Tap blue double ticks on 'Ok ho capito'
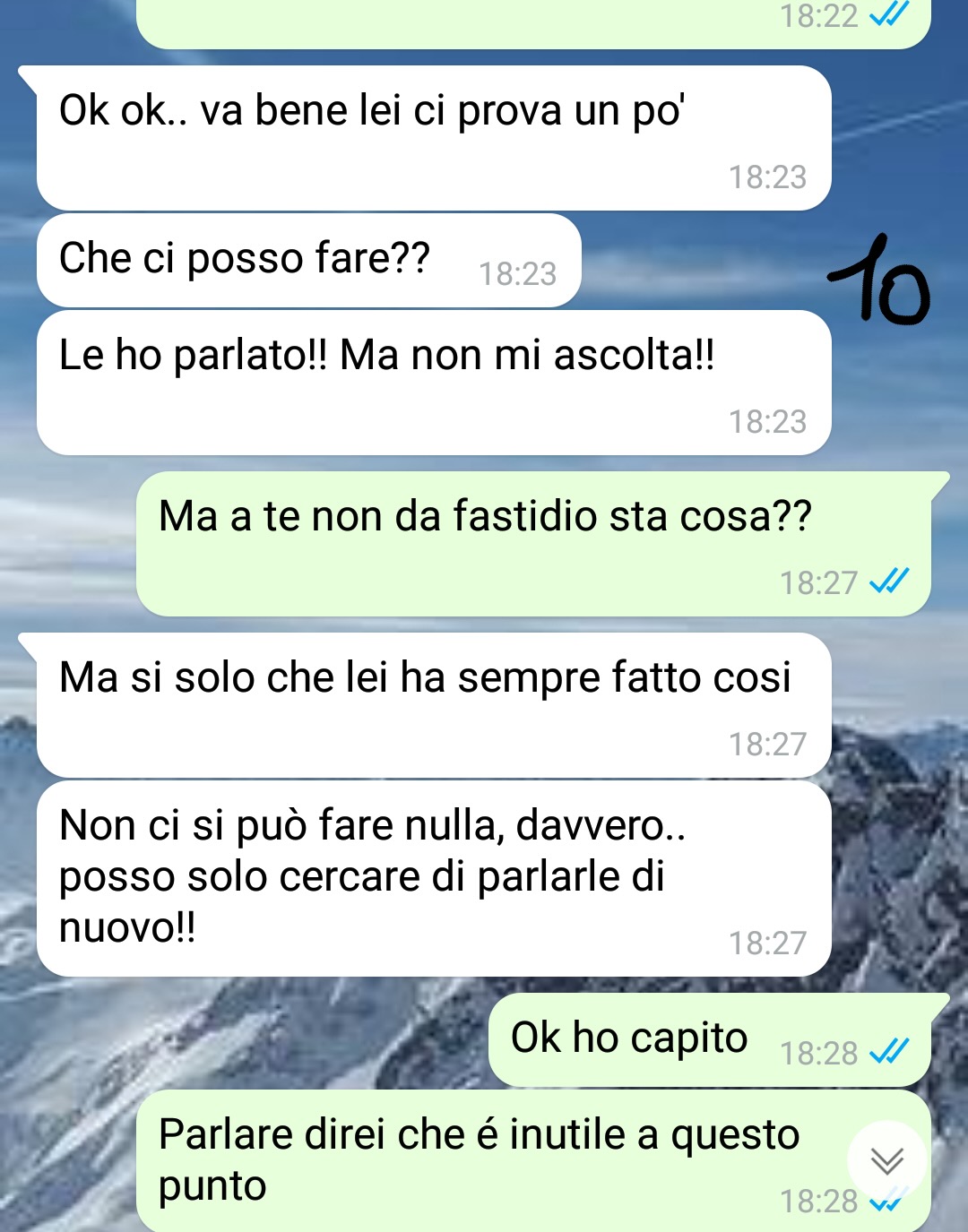The width and height of the screenshot is (968, 1232). click(x=889, y=1051)
